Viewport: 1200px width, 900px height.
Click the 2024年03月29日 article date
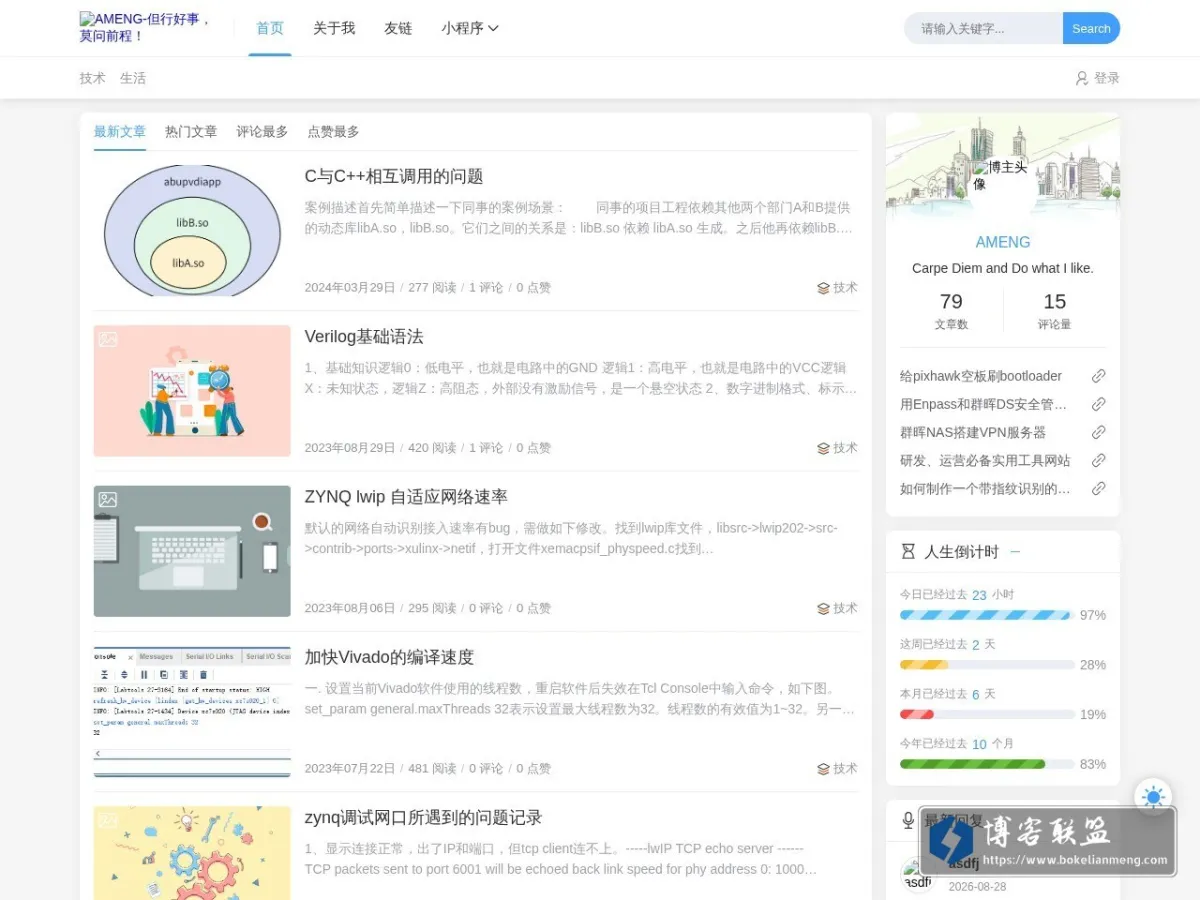coord(350,288)
